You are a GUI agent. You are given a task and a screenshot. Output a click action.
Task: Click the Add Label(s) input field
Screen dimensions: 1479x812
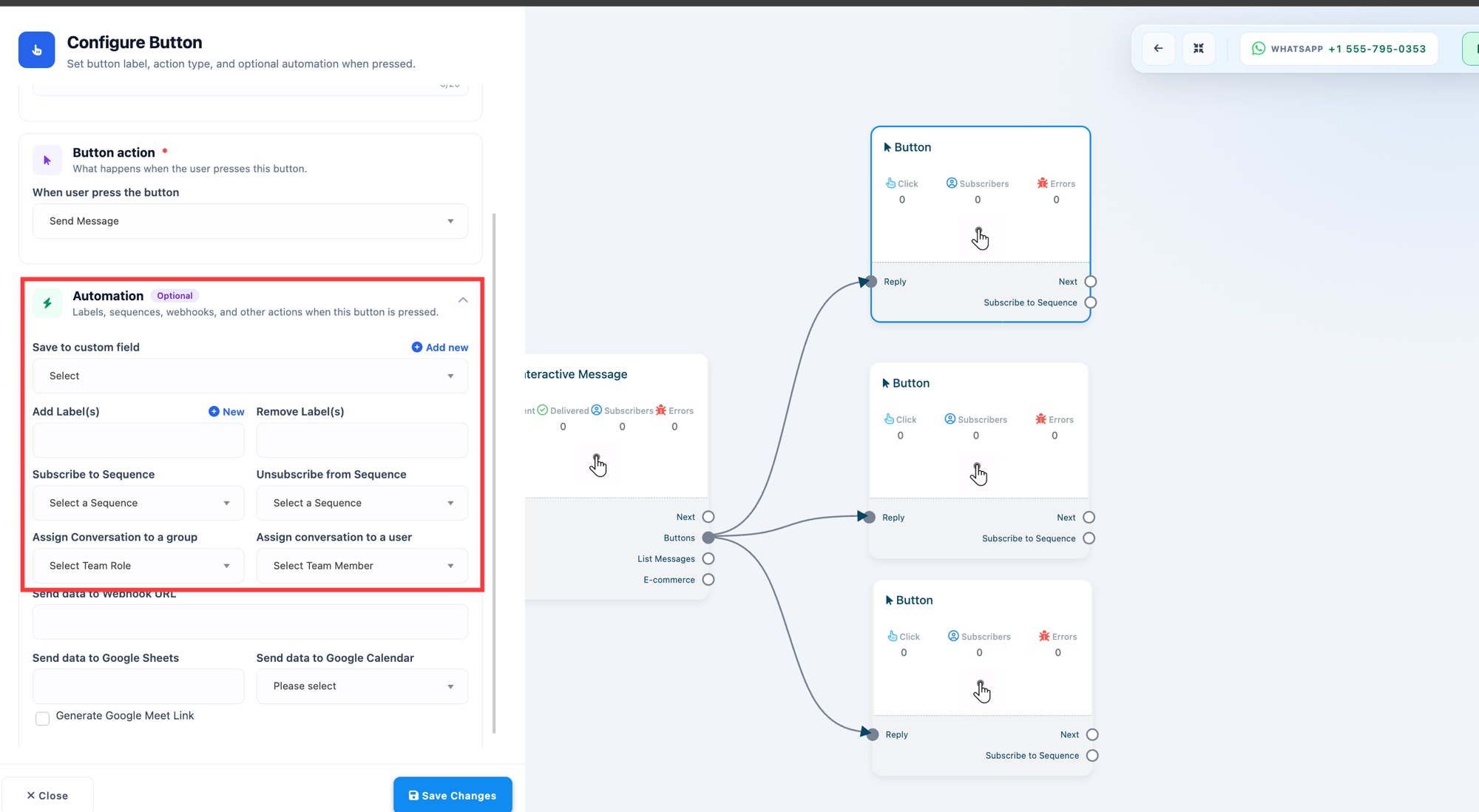[138, 441]
